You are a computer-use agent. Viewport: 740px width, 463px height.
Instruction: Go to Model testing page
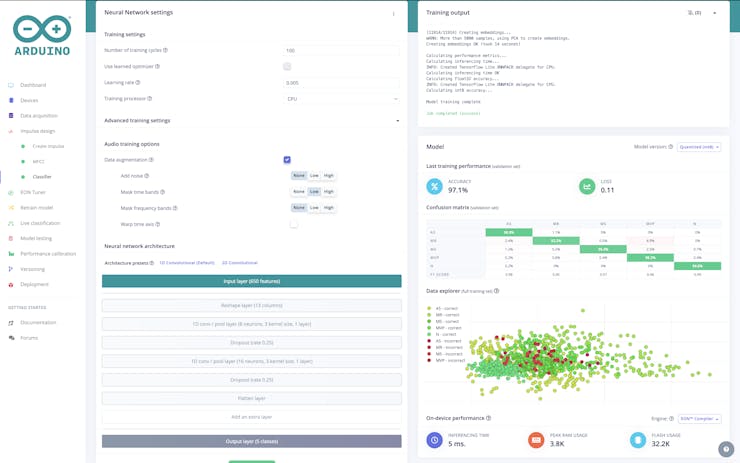(x=36, y=238)
